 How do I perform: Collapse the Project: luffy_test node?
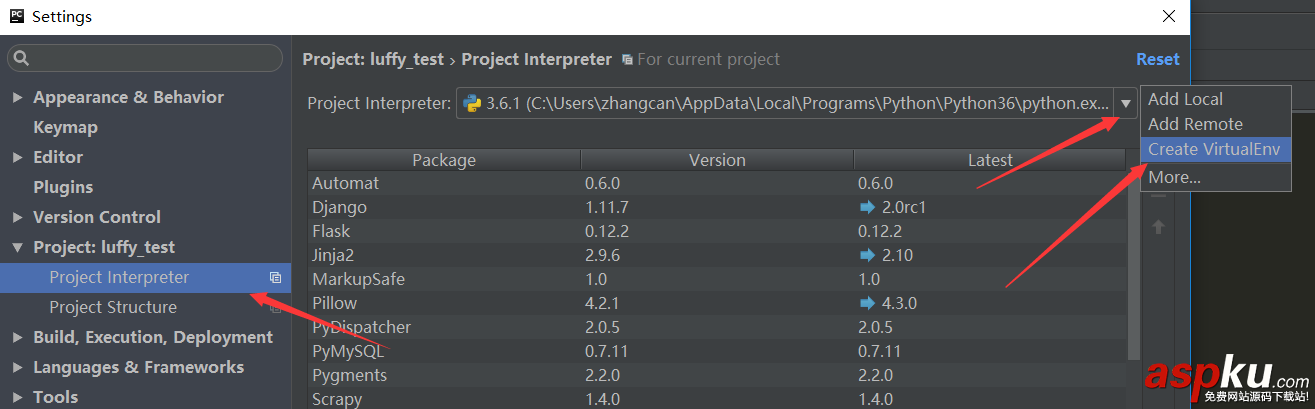(18, 248)
